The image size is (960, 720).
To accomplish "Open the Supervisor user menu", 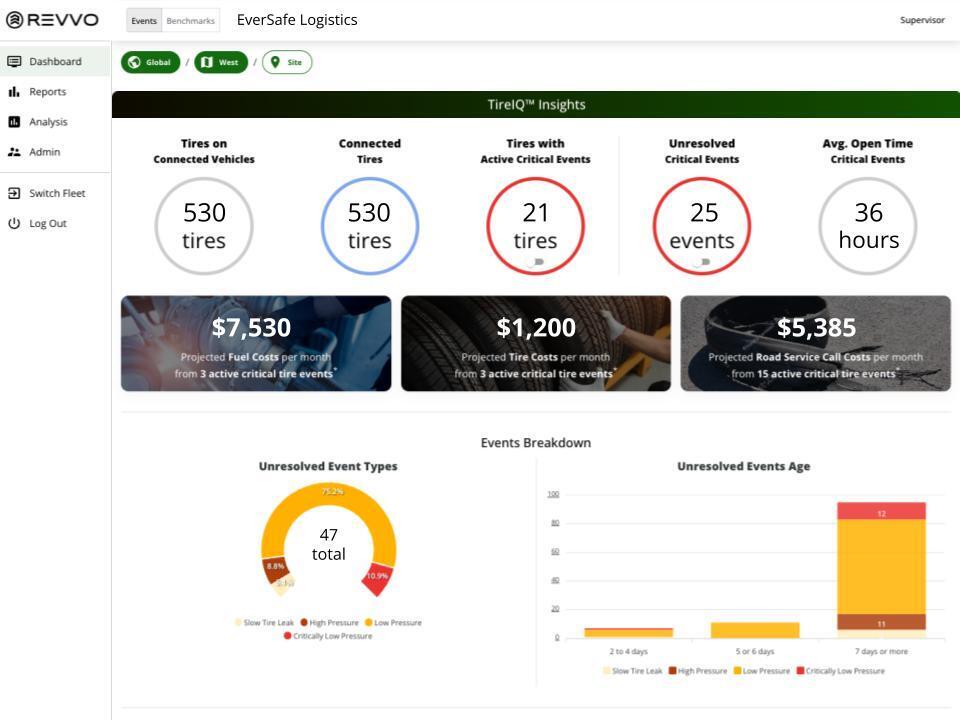I will coord(921,20).
